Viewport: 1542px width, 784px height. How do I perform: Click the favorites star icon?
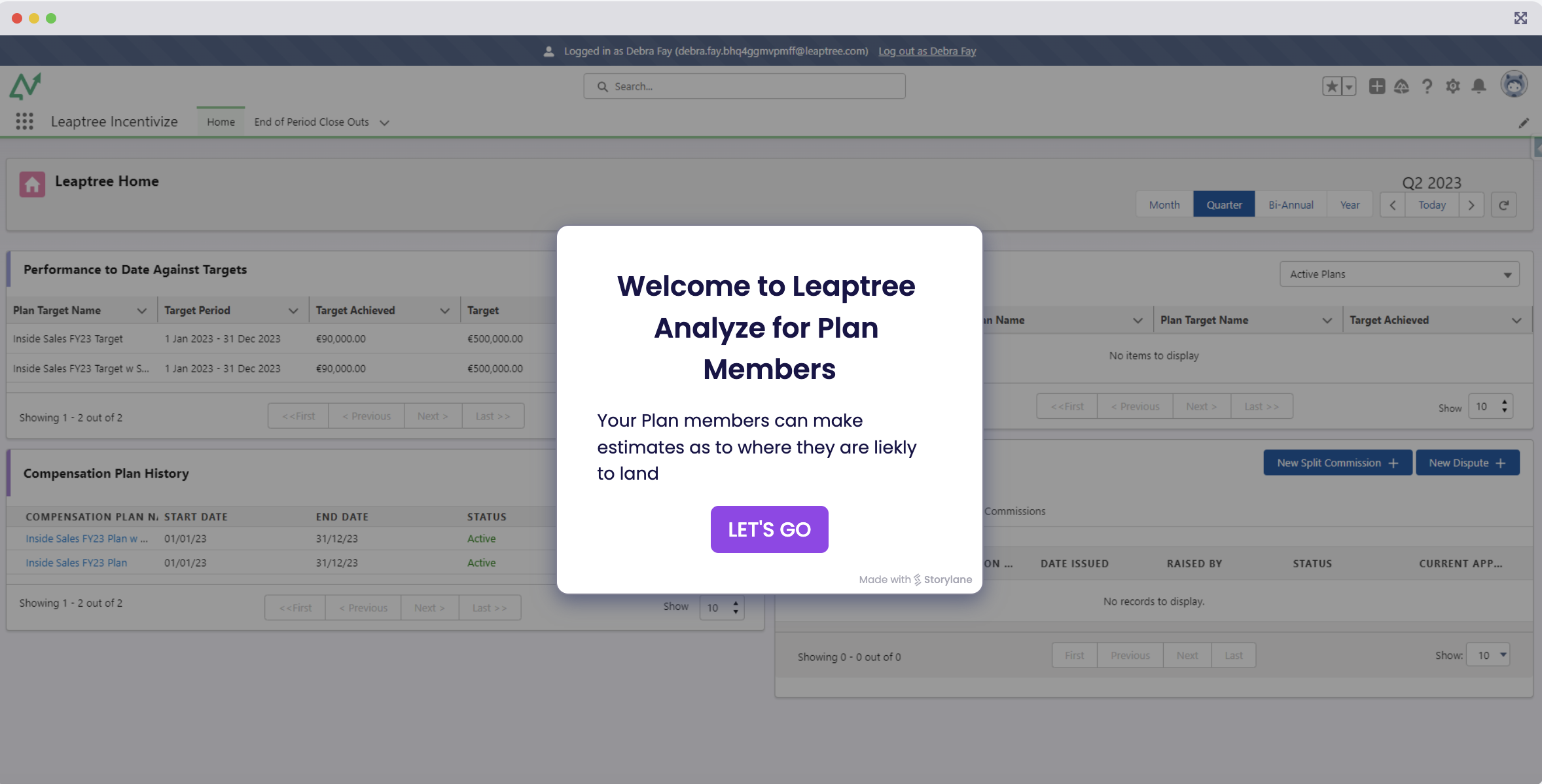coord(1332,86)
